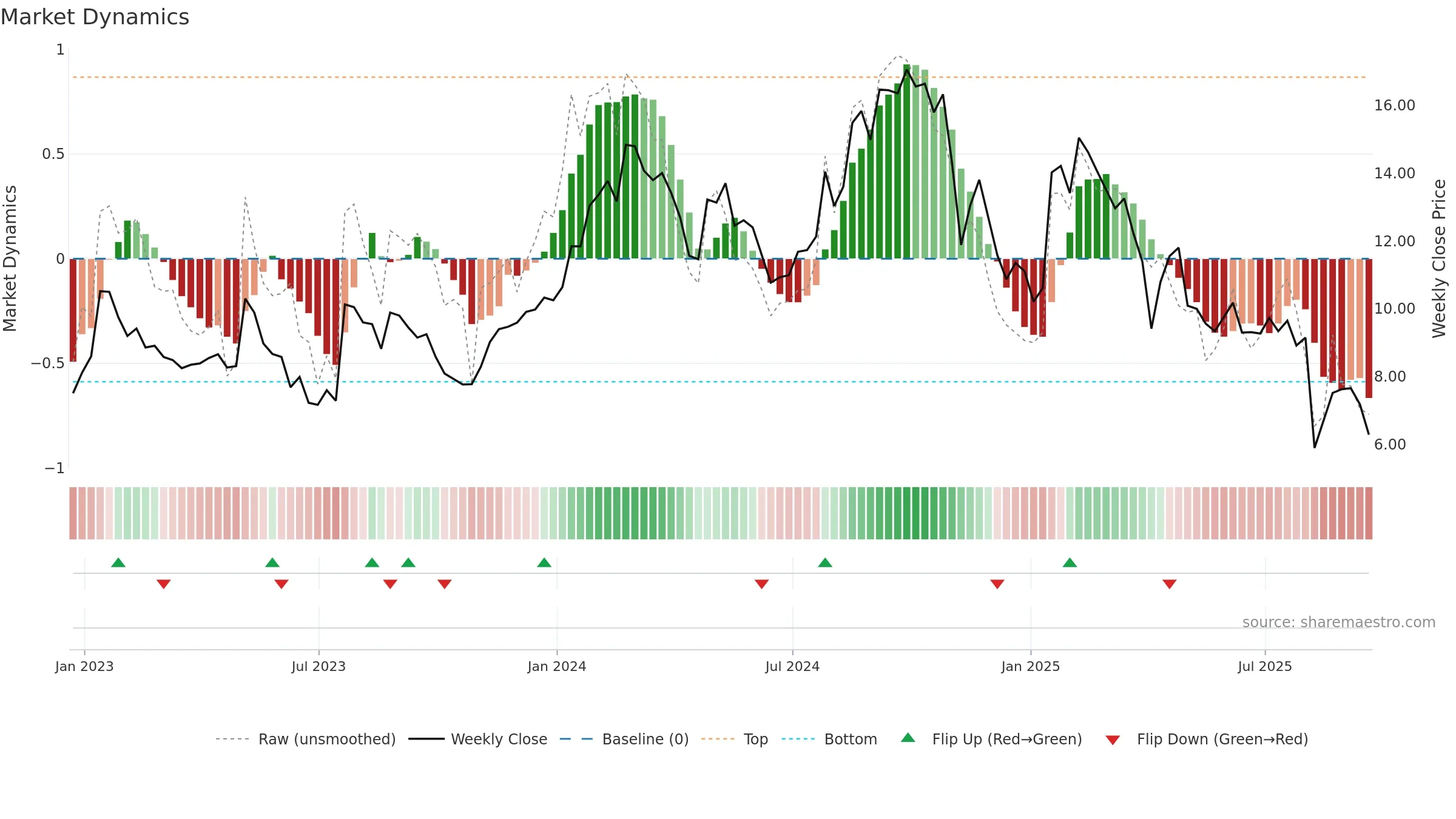The width and height of the screenshot is (1456, 819).
Task: Toggle the Top legend entry
Action: click(x=735, y=739)
